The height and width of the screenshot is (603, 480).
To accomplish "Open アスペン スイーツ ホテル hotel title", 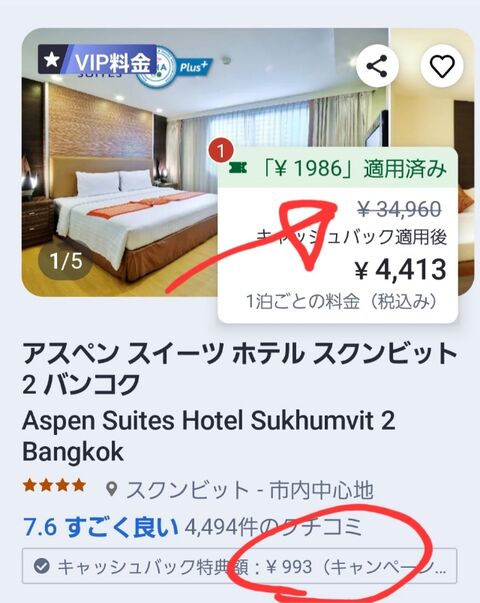I will [240, 369].
